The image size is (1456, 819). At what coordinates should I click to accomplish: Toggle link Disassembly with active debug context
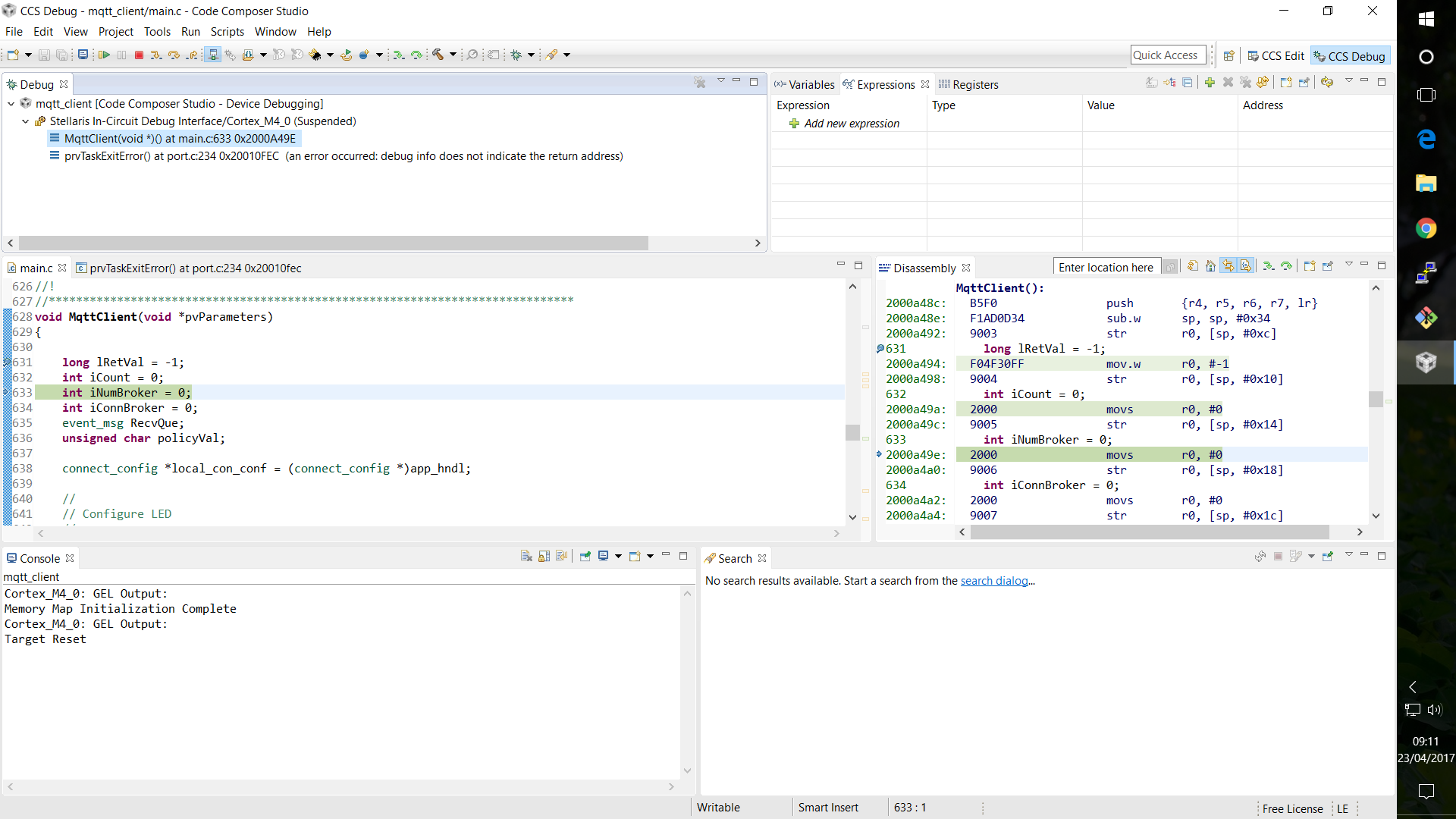1228,265
